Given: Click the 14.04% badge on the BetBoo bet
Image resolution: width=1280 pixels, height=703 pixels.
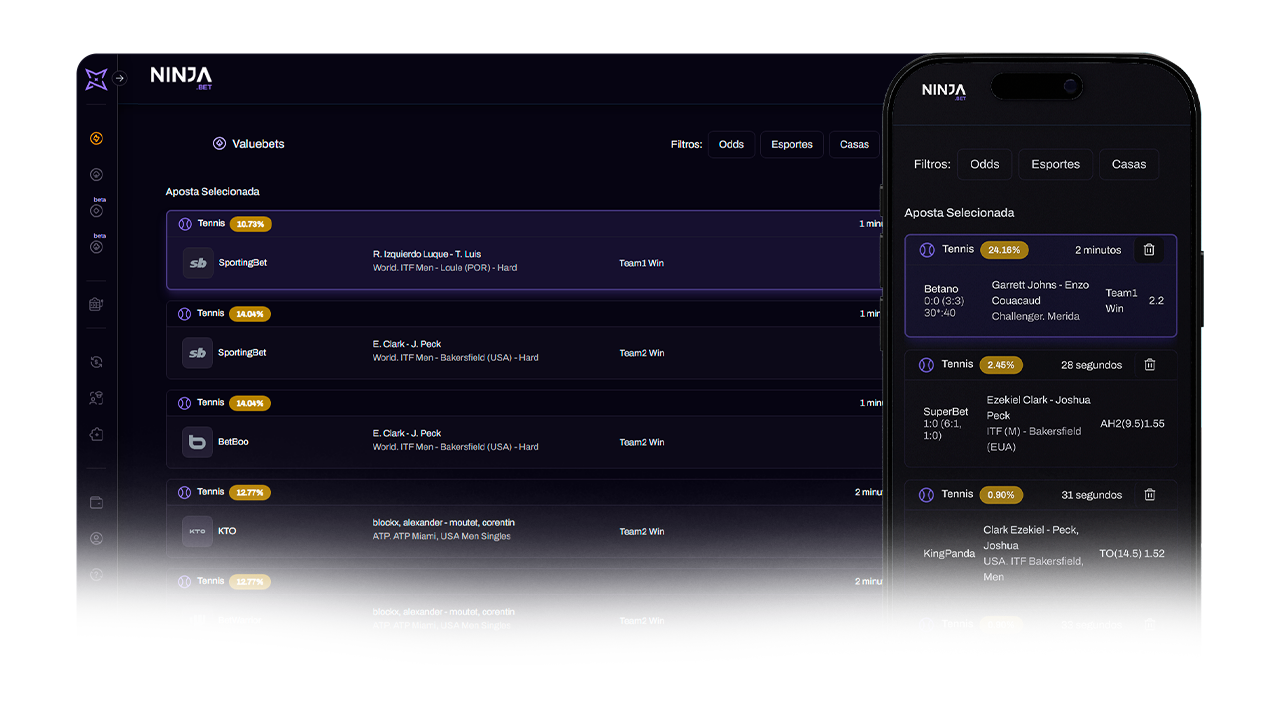Looking at the screenshot, I should pyautogui.click(x=250, y=403).
